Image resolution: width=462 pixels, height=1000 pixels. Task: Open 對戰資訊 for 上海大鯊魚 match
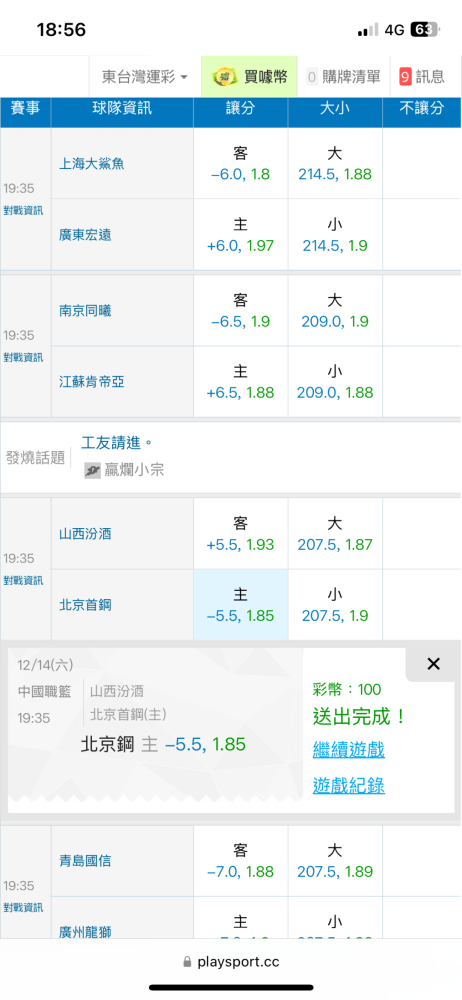tap(23, 210)
